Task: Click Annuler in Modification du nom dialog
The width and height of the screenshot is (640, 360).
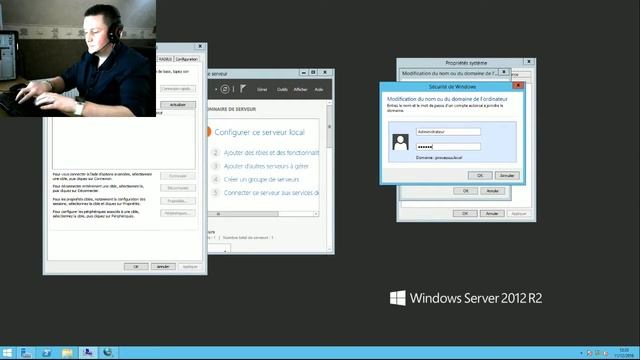Action: (492, 191)
